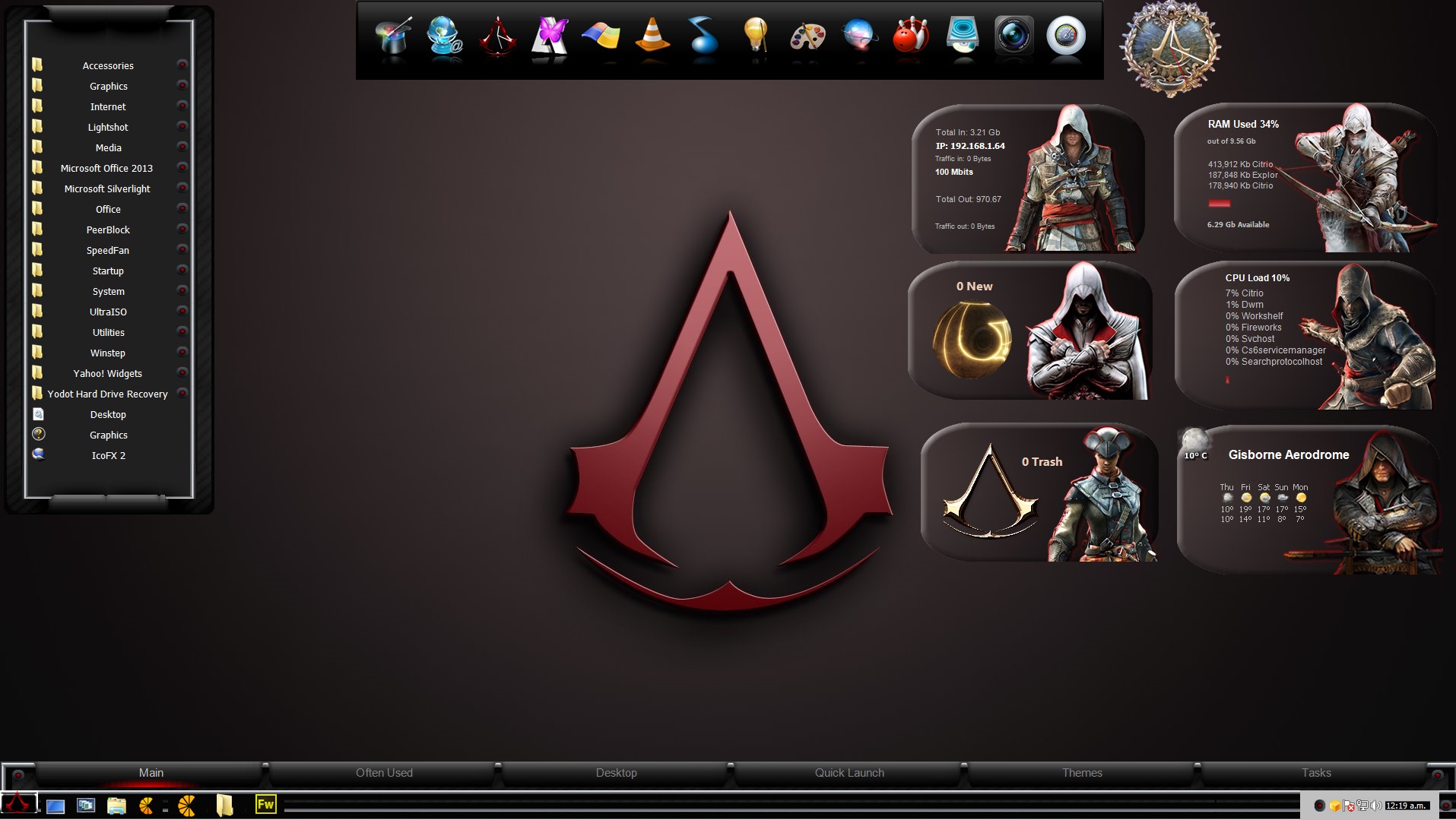1456x820 pixels.
Task: Expand the Utilities folder arrow button
Action: coord(182,331)
